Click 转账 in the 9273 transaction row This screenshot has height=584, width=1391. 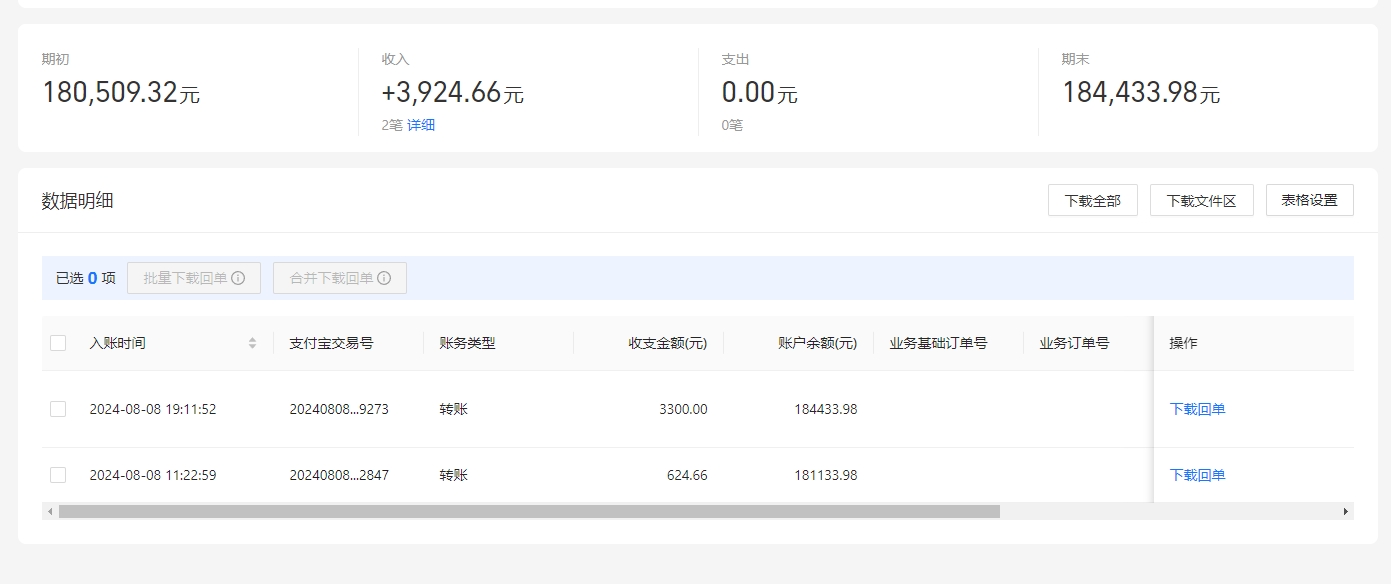click(x=453, y=409)
